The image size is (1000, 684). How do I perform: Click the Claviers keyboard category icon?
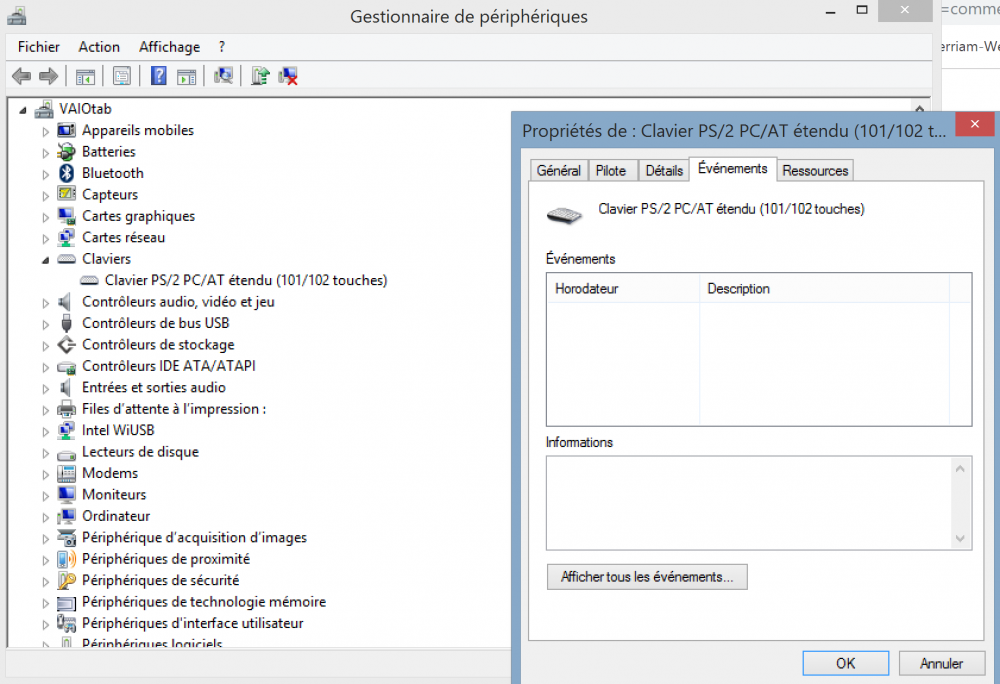[x=66, y=259]
